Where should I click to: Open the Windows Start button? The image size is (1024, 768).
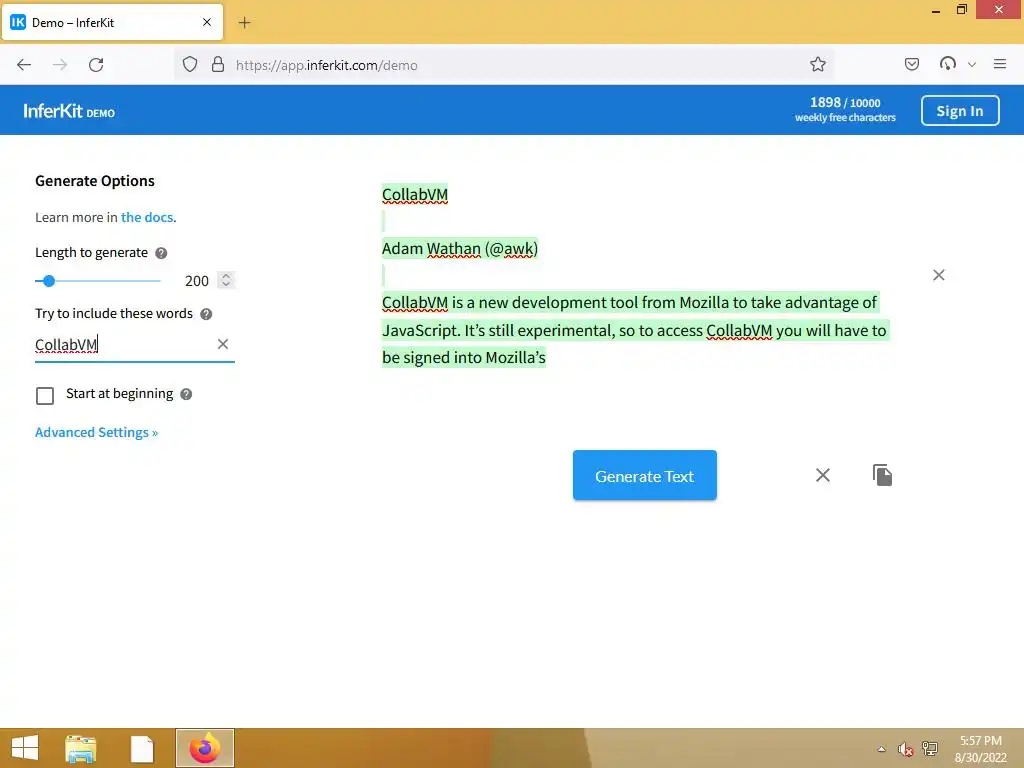tap(25, 748)
